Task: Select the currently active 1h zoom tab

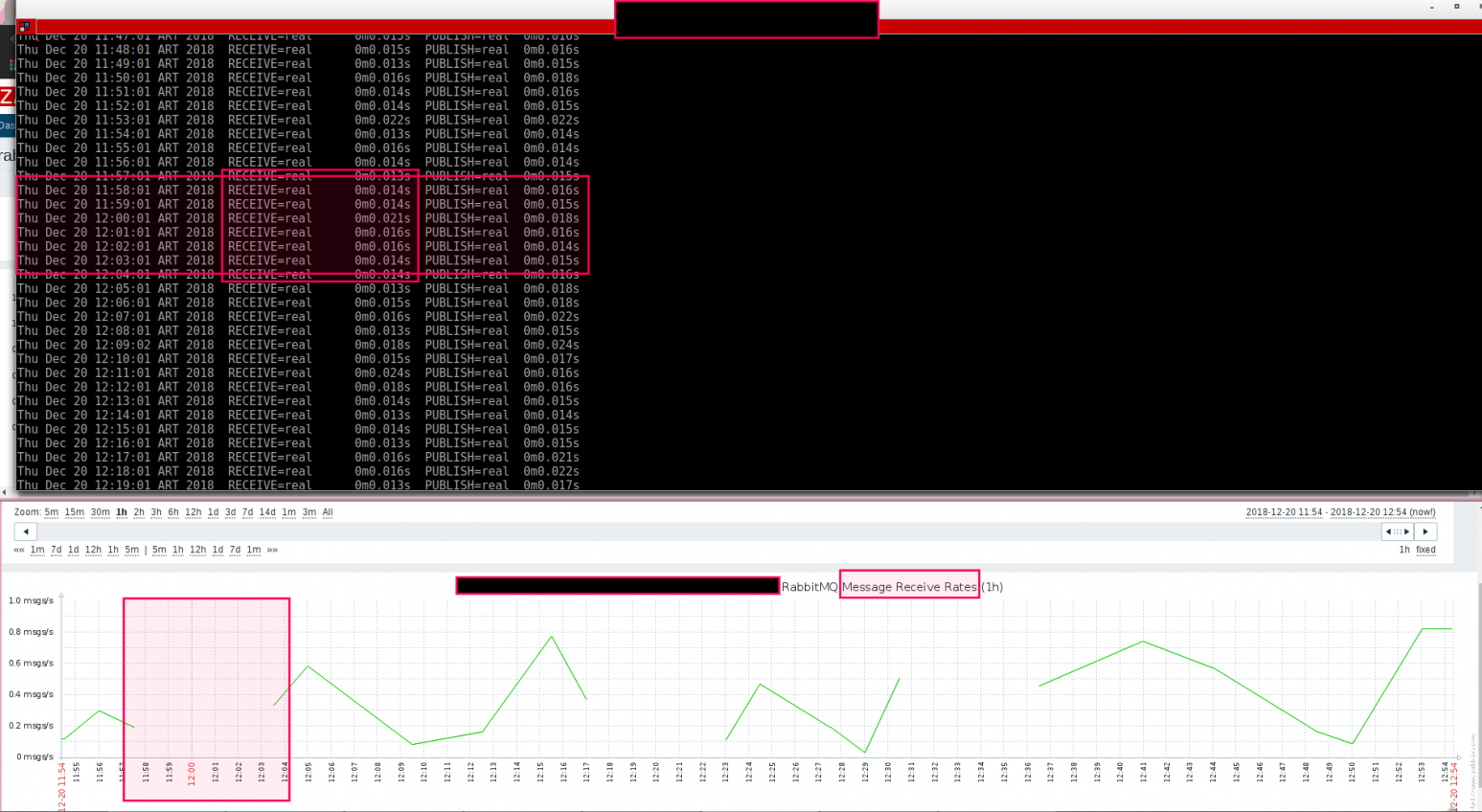Action: click(x=121, y=512)
